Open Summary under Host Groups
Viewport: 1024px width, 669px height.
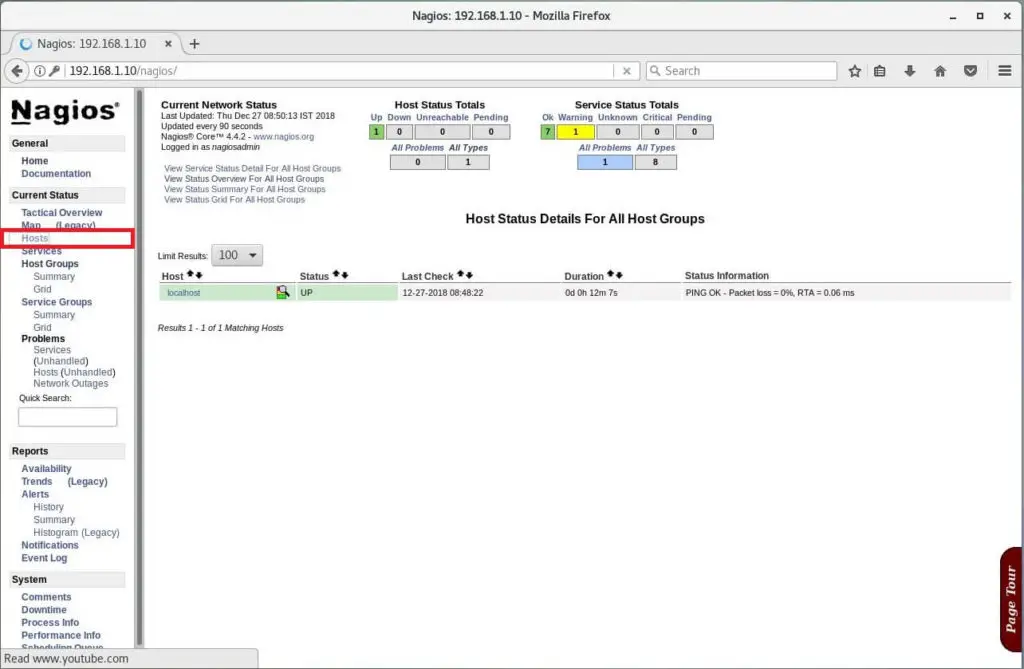click(x=54, y=277)
